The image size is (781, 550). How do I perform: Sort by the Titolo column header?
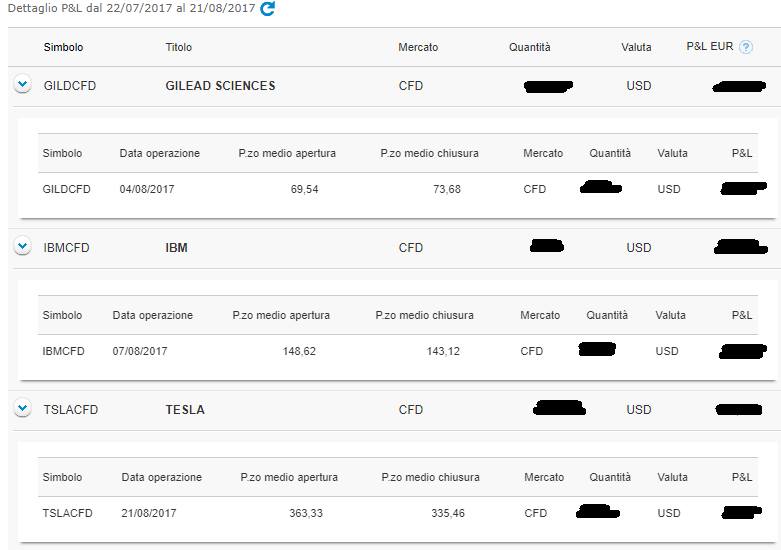[178, 47]
